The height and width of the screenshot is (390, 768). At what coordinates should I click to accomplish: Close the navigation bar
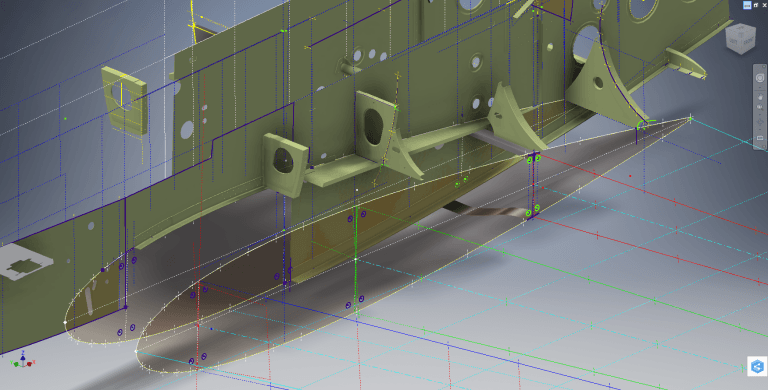pos(764,67)
